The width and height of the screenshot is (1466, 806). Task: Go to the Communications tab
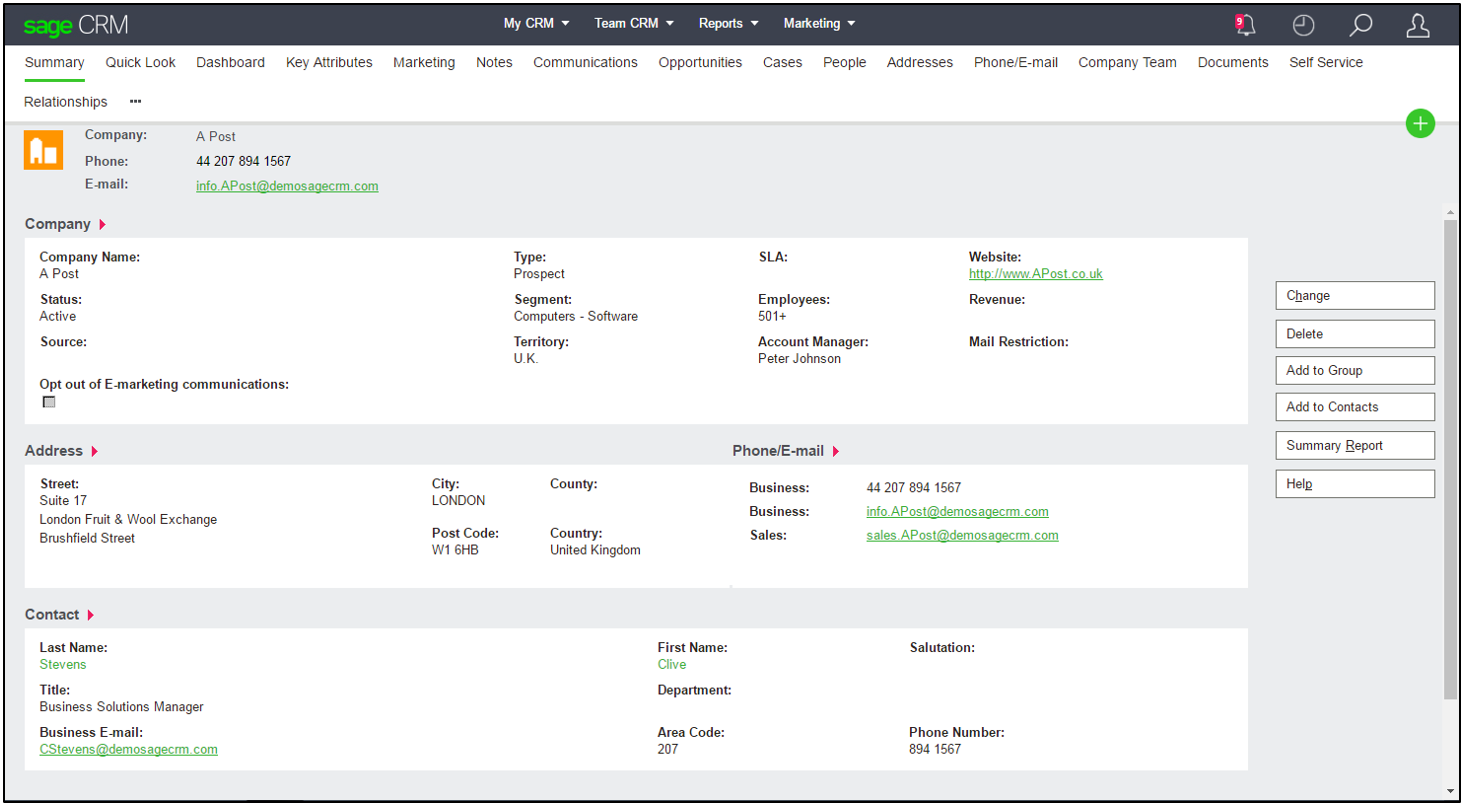585,62
